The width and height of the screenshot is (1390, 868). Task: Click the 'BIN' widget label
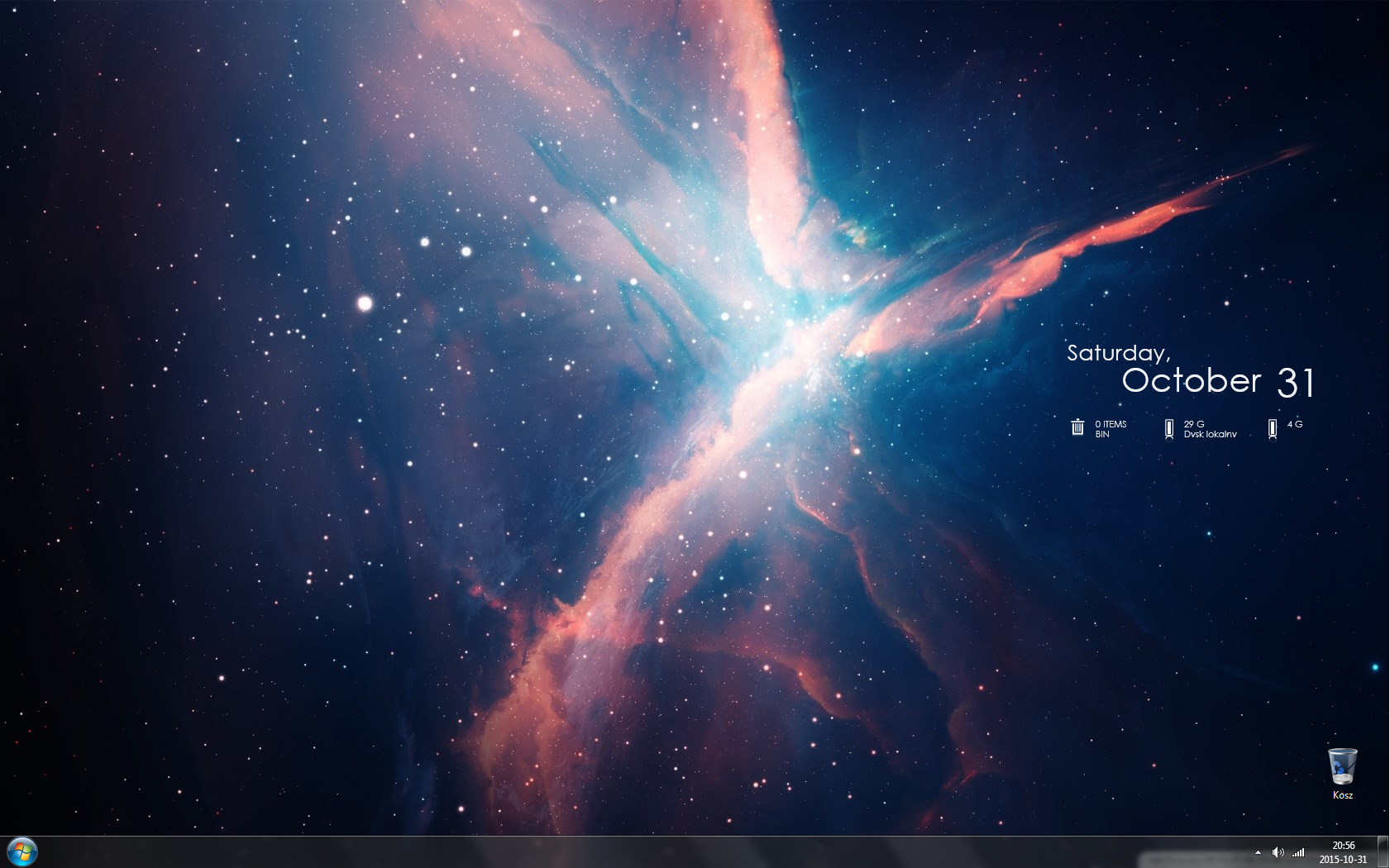[x=1102, y=434]
